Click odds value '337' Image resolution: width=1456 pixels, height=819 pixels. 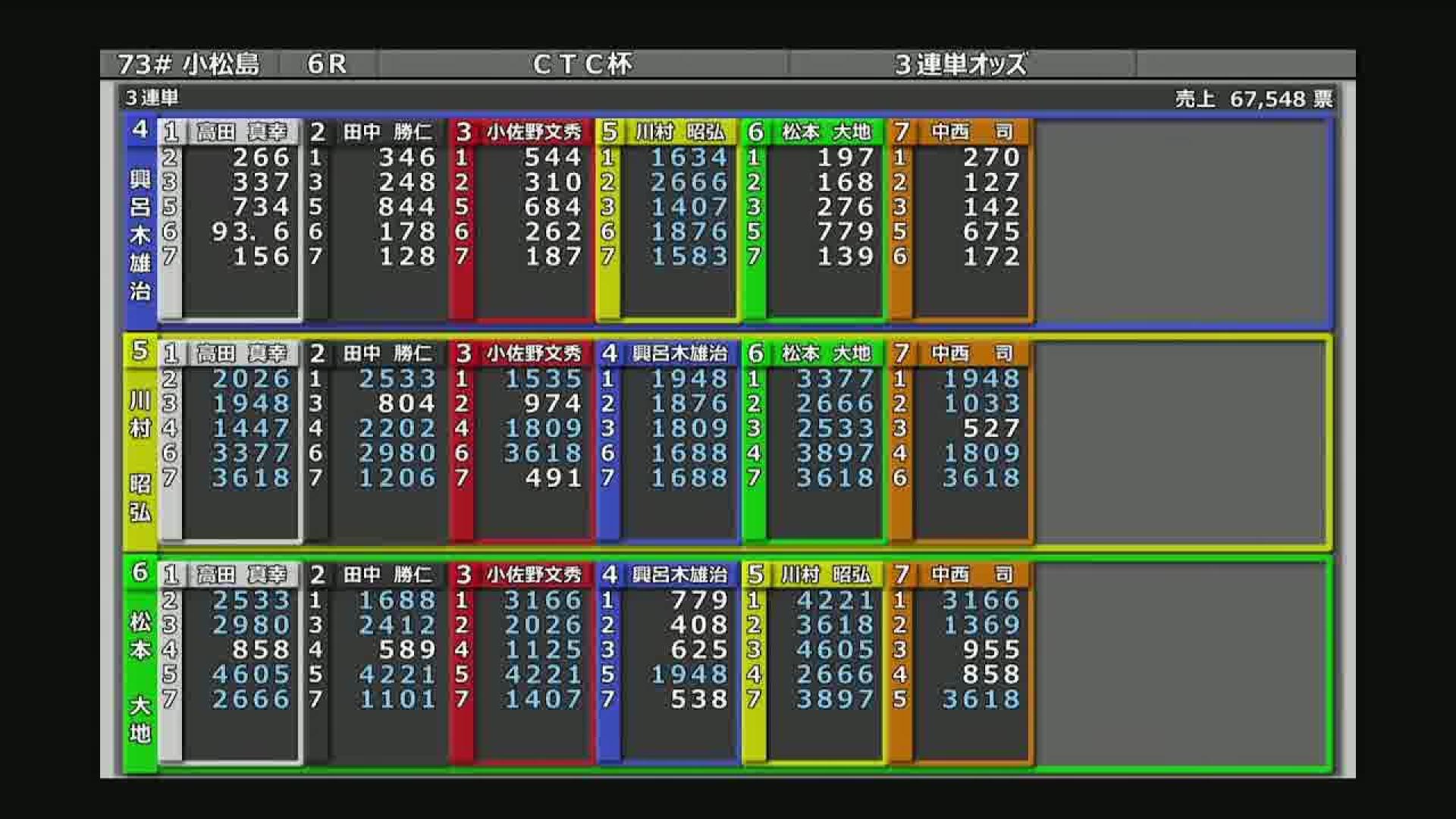tap(261, 183)
